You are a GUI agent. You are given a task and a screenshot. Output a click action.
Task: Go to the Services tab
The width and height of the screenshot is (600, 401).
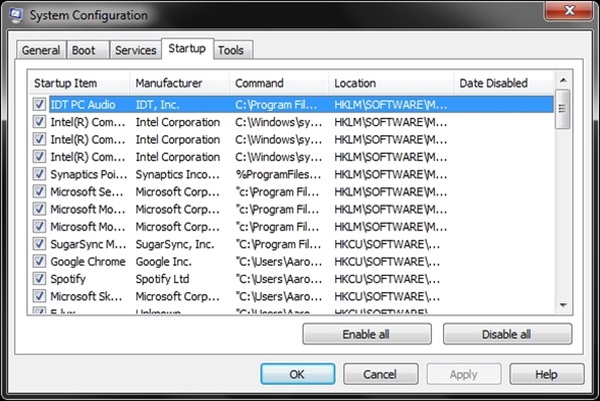pos(135,50)
